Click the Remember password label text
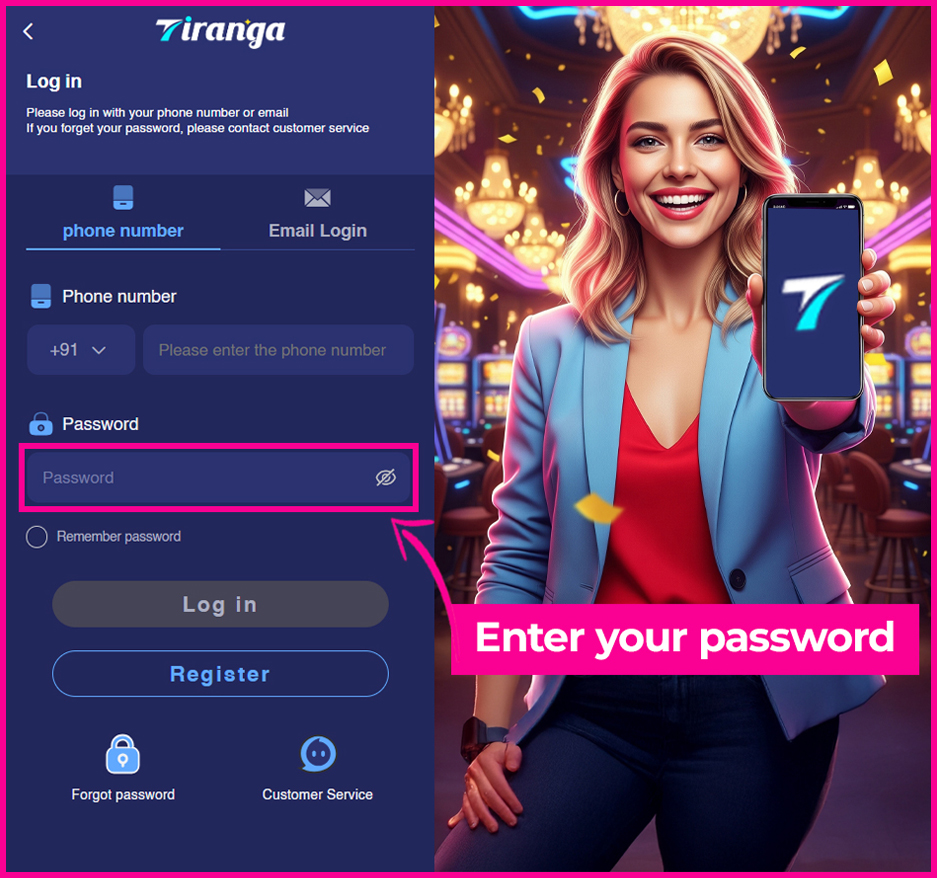This screenshot has height=878, width=937. (x=118, y=537)
